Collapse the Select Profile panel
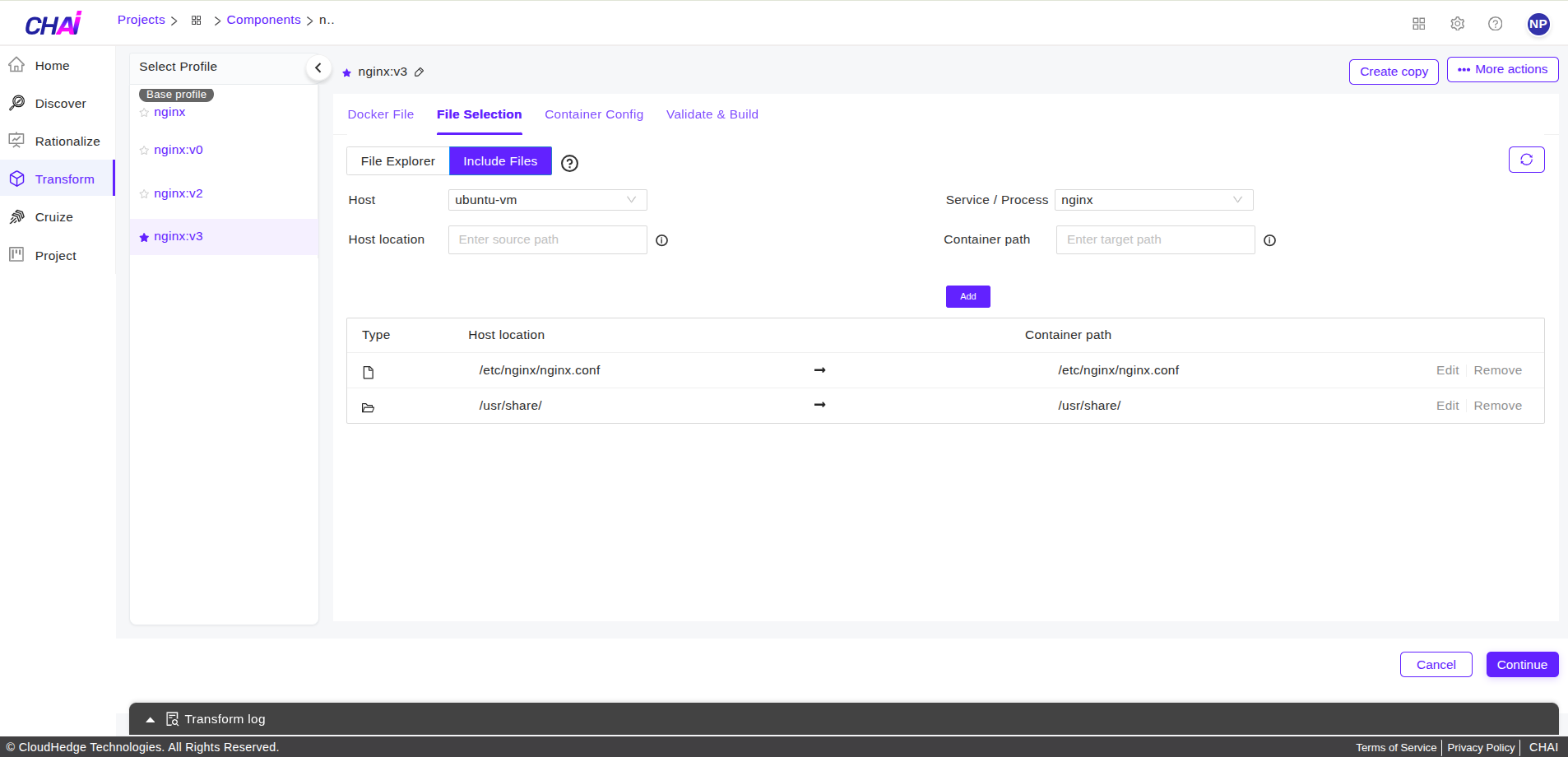This screenshot has width=1568, height=757. pyautogui.click(x=318, y=68)
